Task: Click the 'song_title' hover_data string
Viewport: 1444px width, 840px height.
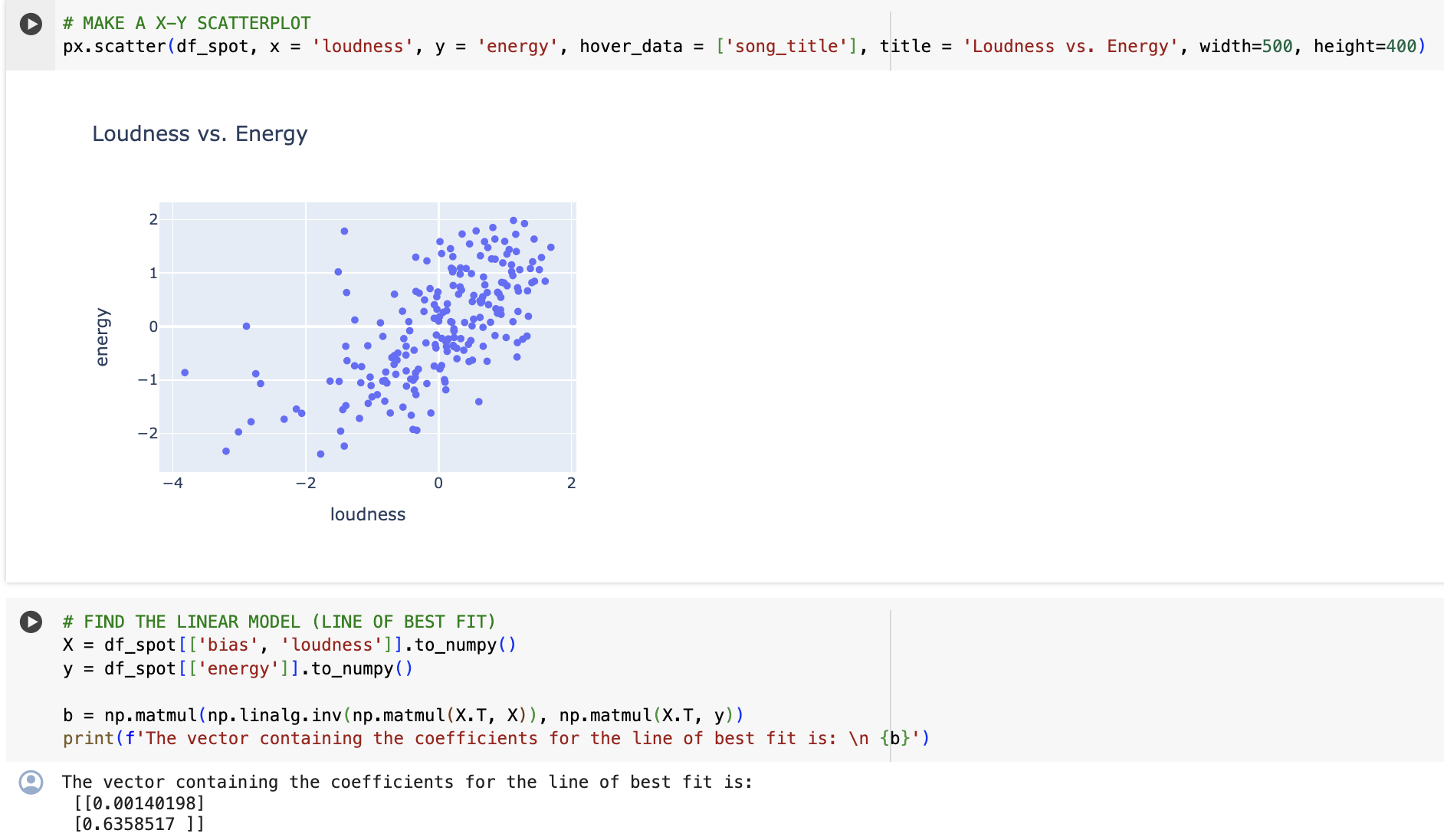Action: 786,47
